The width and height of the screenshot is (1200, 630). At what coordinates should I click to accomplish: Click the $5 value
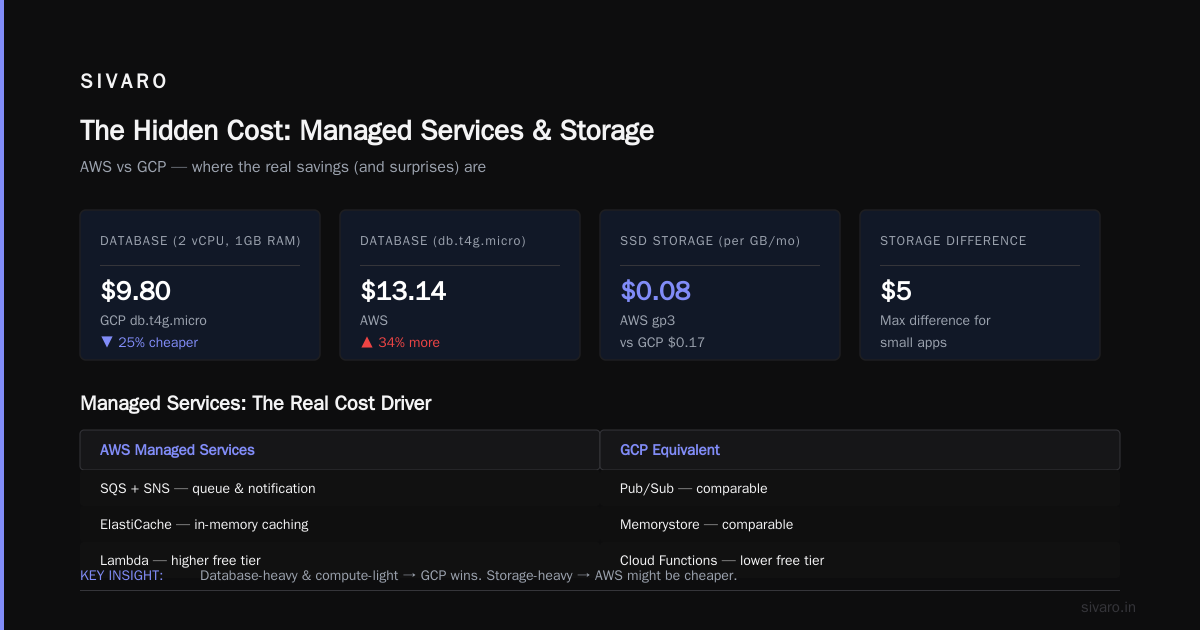click(x=896, y=291)
